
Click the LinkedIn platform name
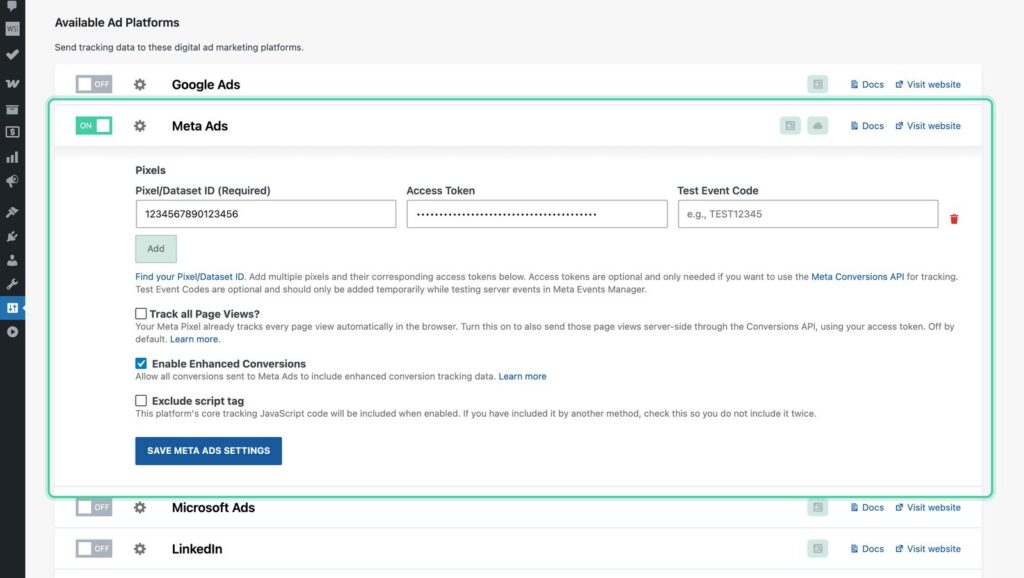pyautogui.click(x=197, y=549)
